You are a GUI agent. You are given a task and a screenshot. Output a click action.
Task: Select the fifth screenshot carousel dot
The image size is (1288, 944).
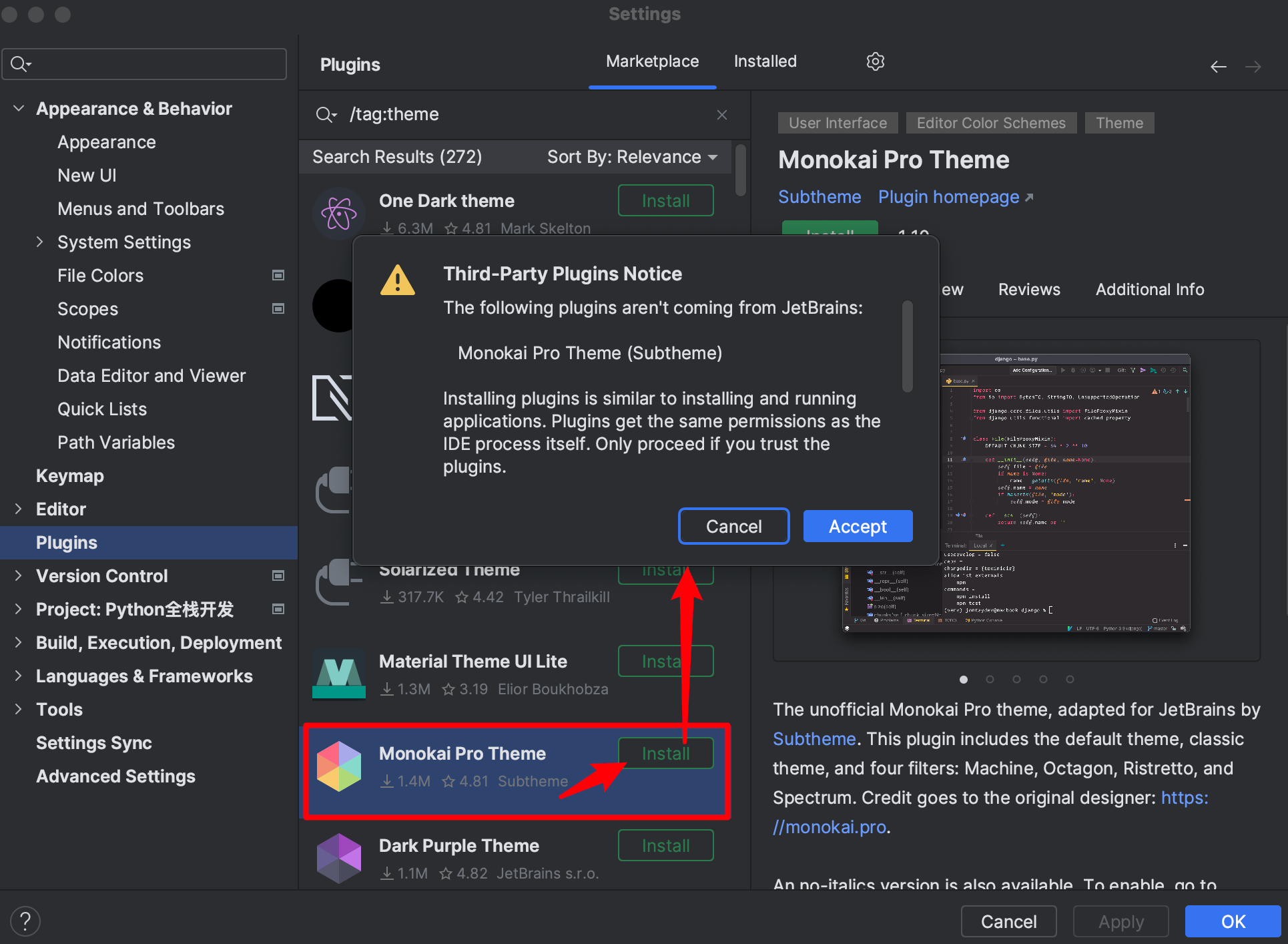click(1070, 679)
